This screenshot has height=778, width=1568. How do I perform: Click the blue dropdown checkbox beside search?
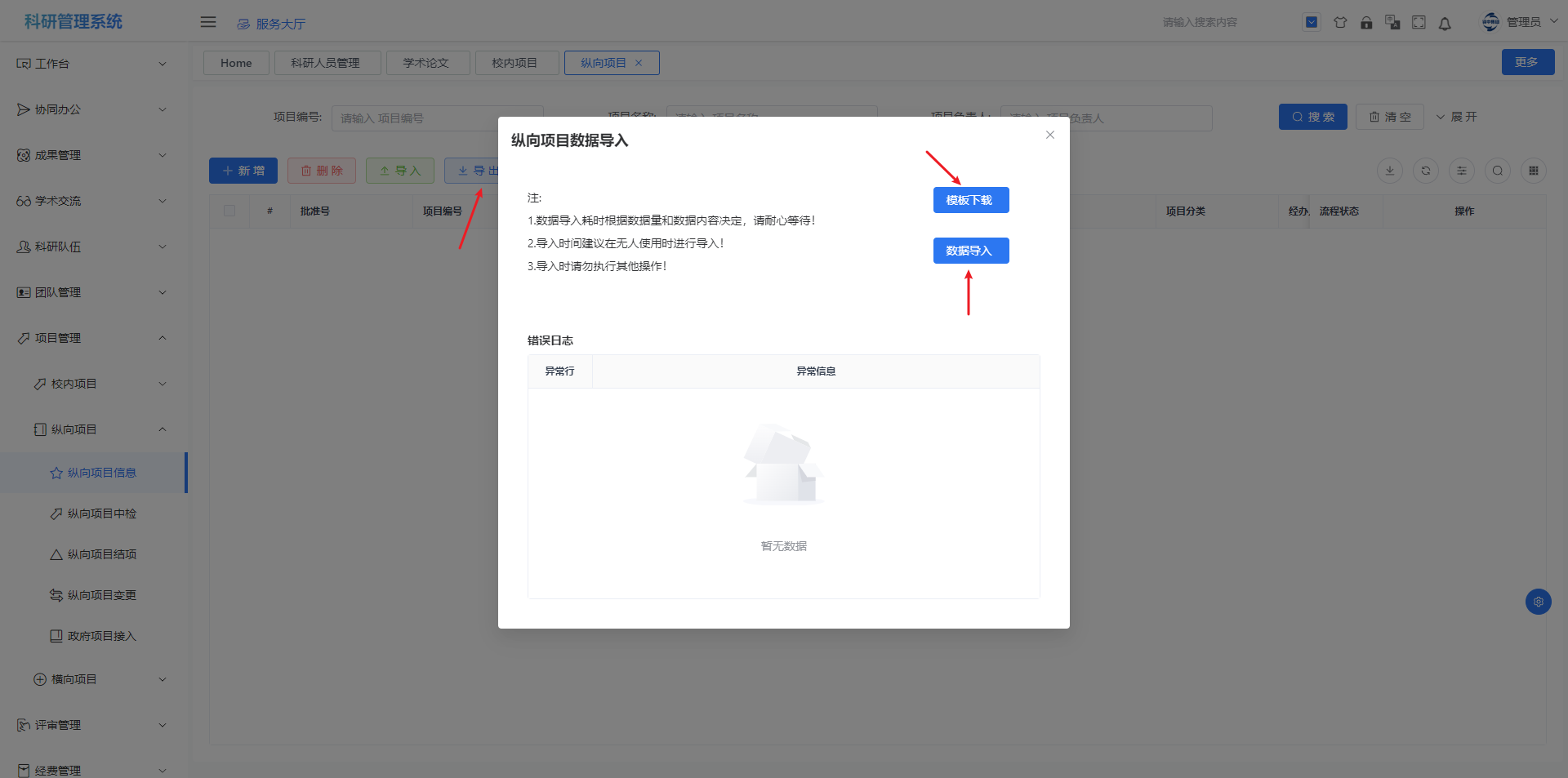tap(1312, 23)
